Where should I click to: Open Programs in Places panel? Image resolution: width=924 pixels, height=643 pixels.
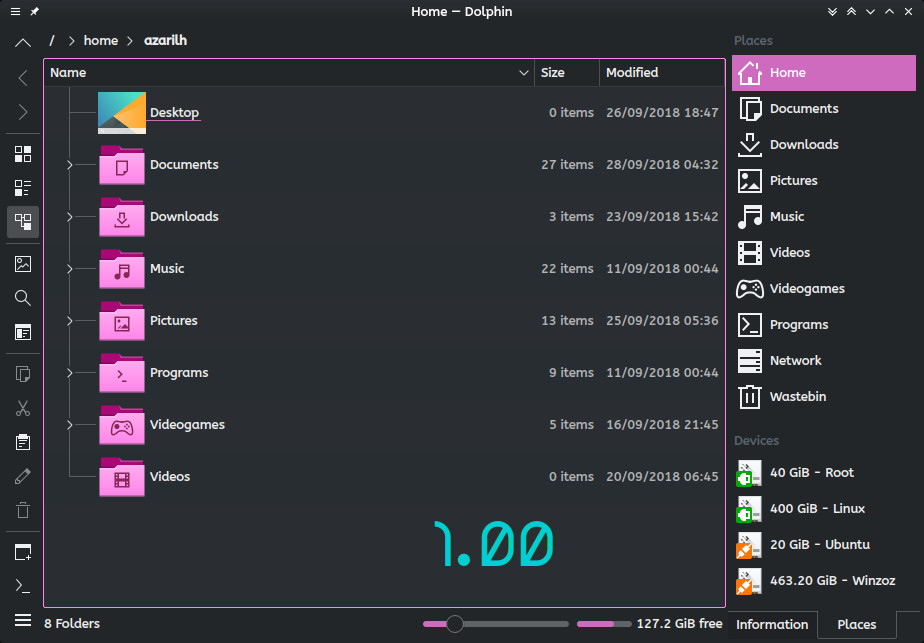click(824, 325)
